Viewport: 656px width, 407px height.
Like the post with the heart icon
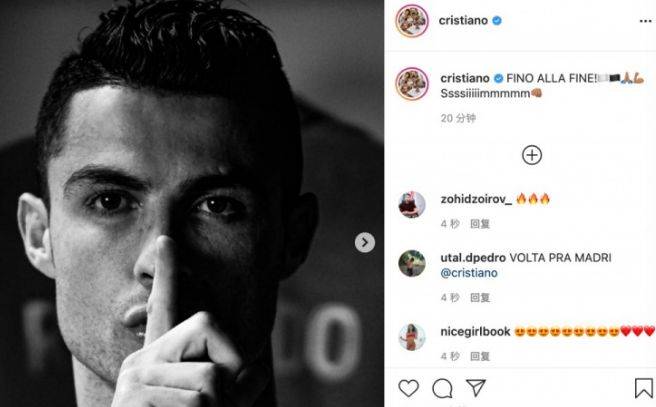coord(408,388)
